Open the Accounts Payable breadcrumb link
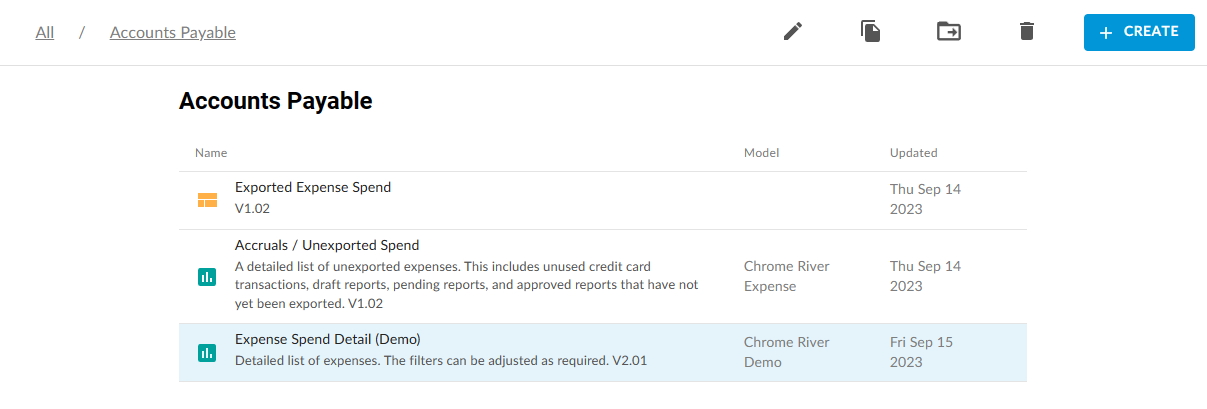The image size is (1207, 409). point(173,32)
